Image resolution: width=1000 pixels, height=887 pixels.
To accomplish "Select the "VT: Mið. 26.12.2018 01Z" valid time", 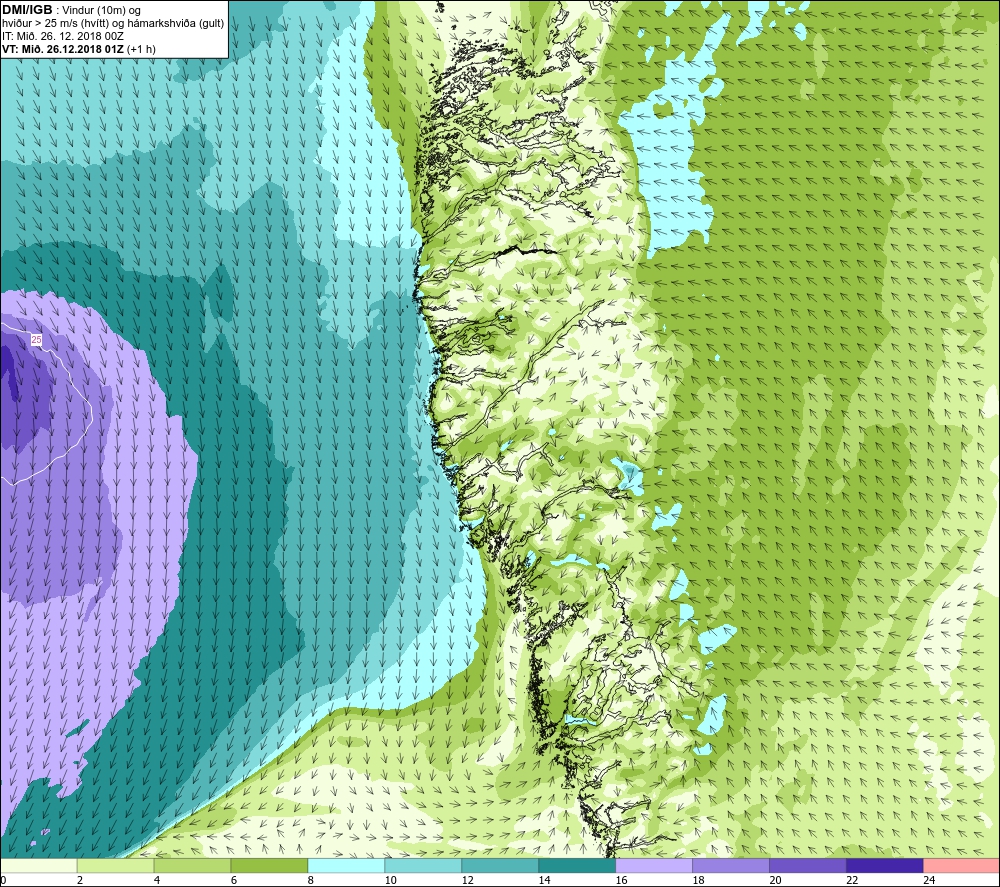I will click(63, 49).
